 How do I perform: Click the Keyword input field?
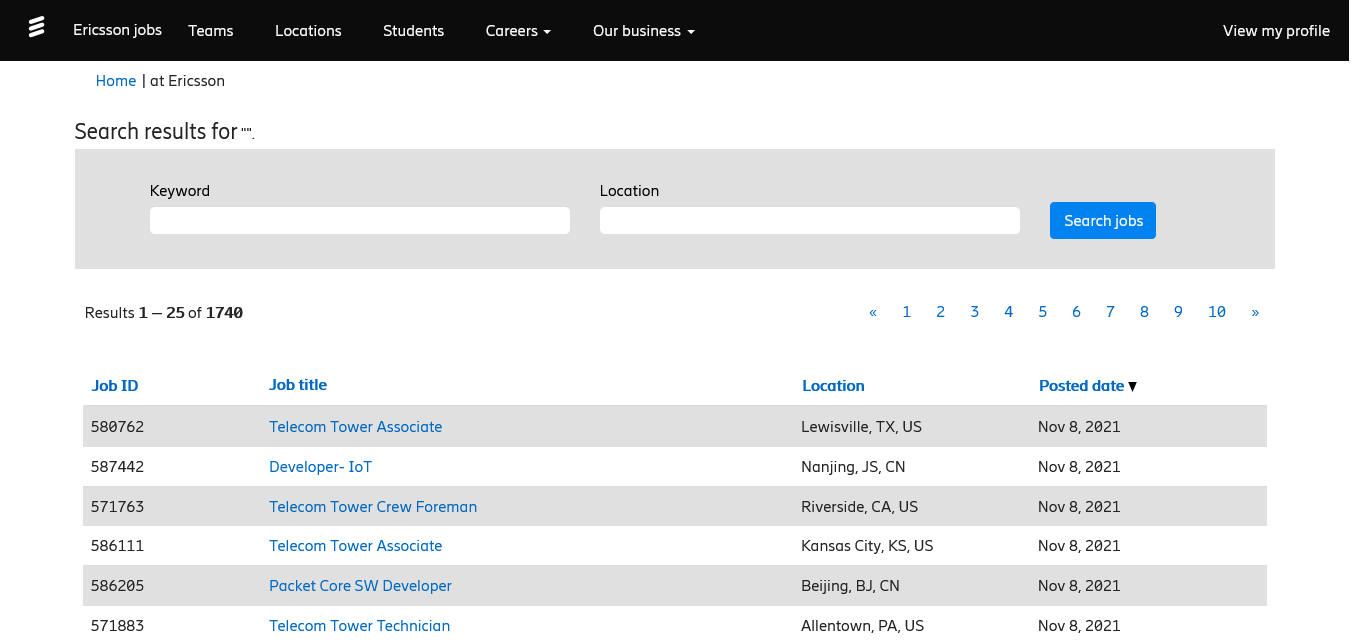pyautogui.click(x=359, y=221)
